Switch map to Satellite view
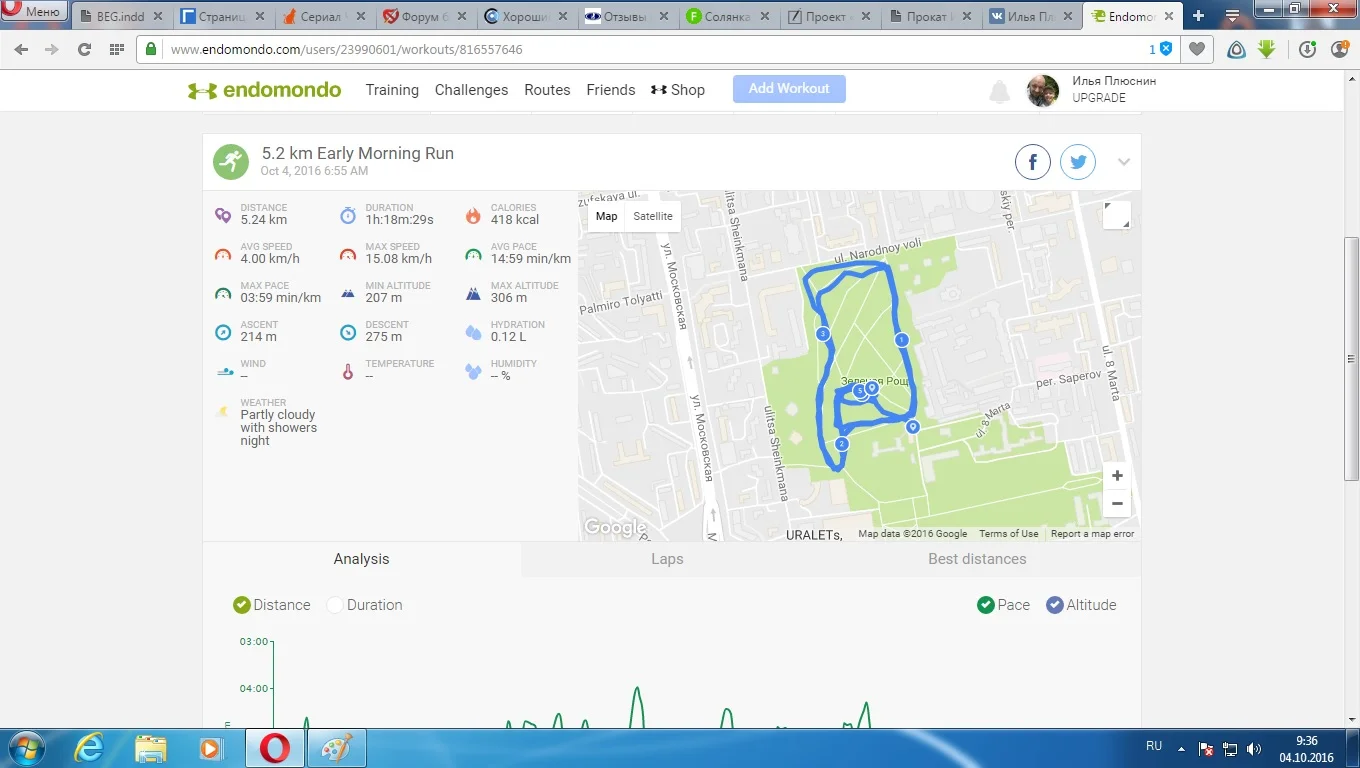 pyautogui.click(x=653, y=216)
